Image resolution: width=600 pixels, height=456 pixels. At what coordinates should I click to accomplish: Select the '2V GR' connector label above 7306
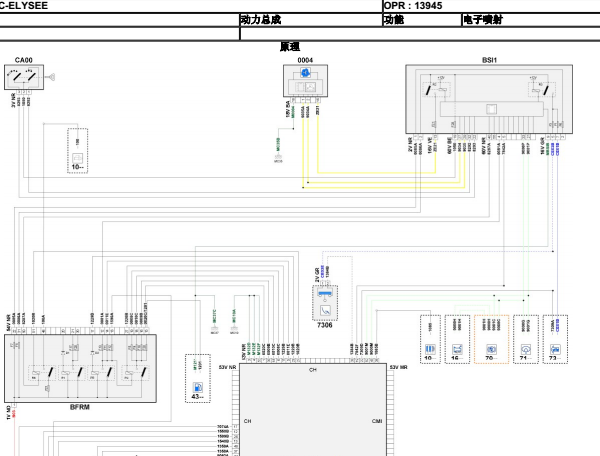317,275
